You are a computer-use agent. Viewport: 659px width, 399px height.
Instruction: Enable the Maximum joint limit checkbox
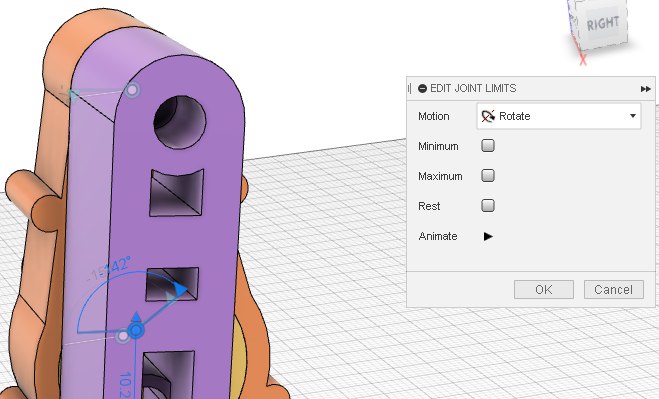click(488, 176)
